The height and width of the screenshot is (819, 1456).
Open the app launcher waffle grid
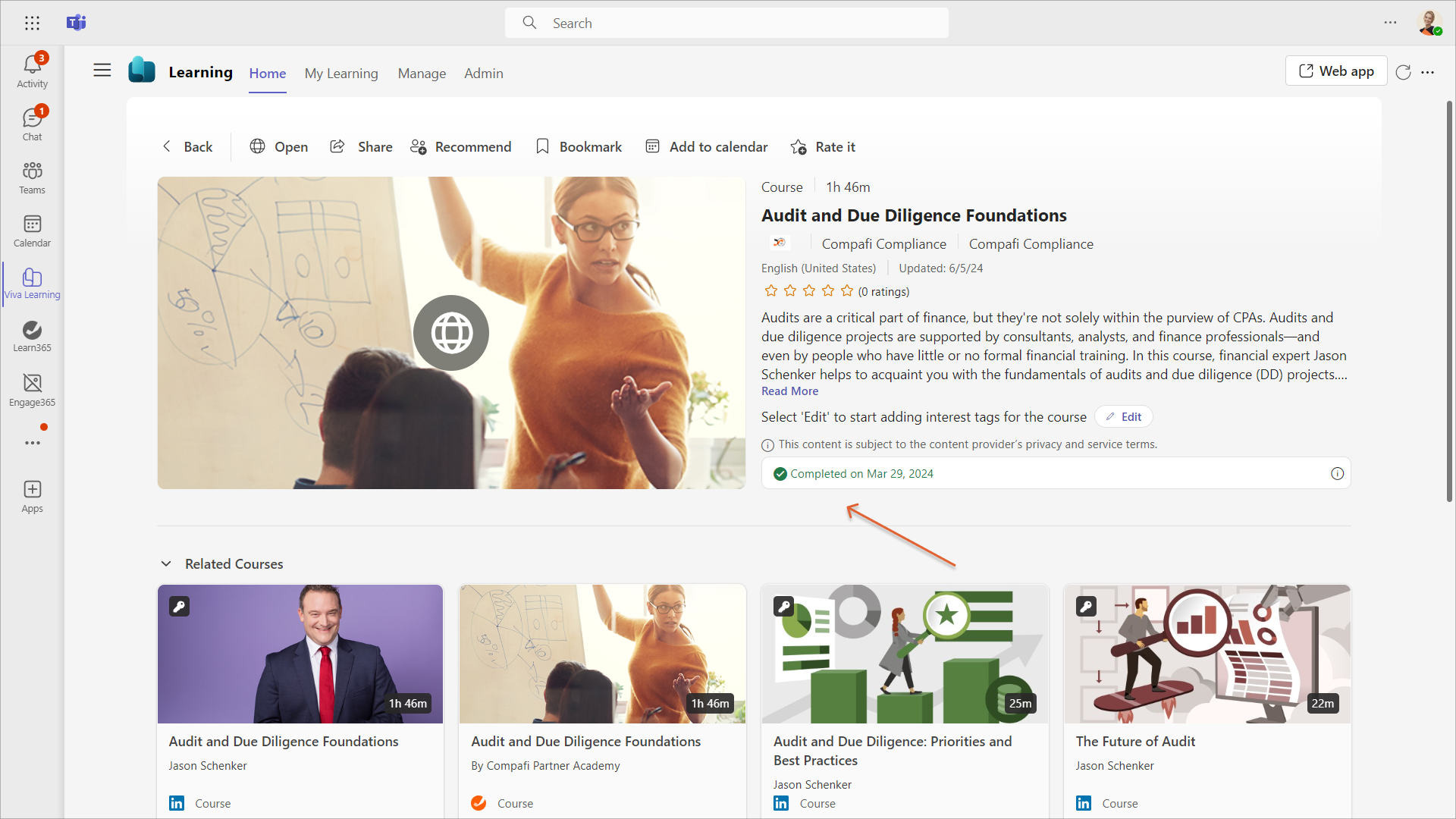tap(32, 23)
